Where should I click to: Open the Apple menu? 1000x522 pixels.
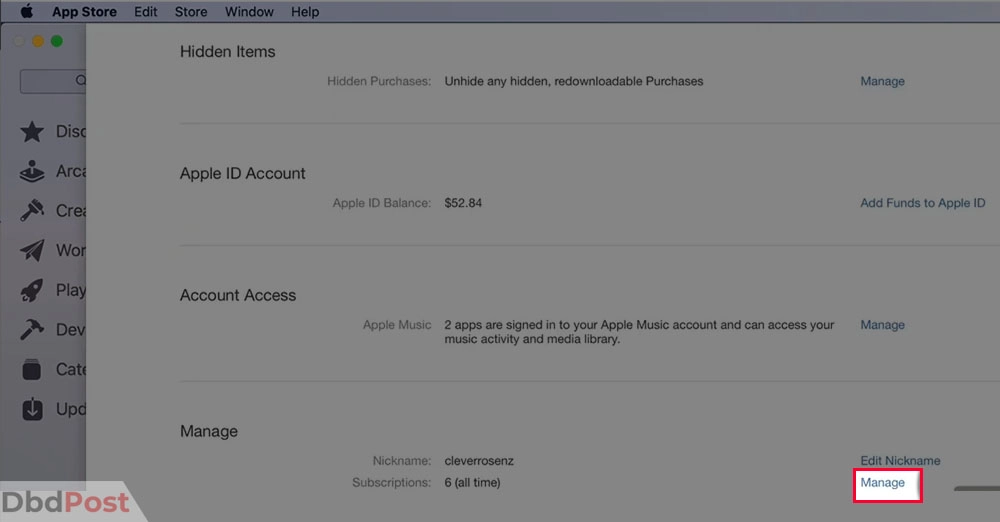27,11
